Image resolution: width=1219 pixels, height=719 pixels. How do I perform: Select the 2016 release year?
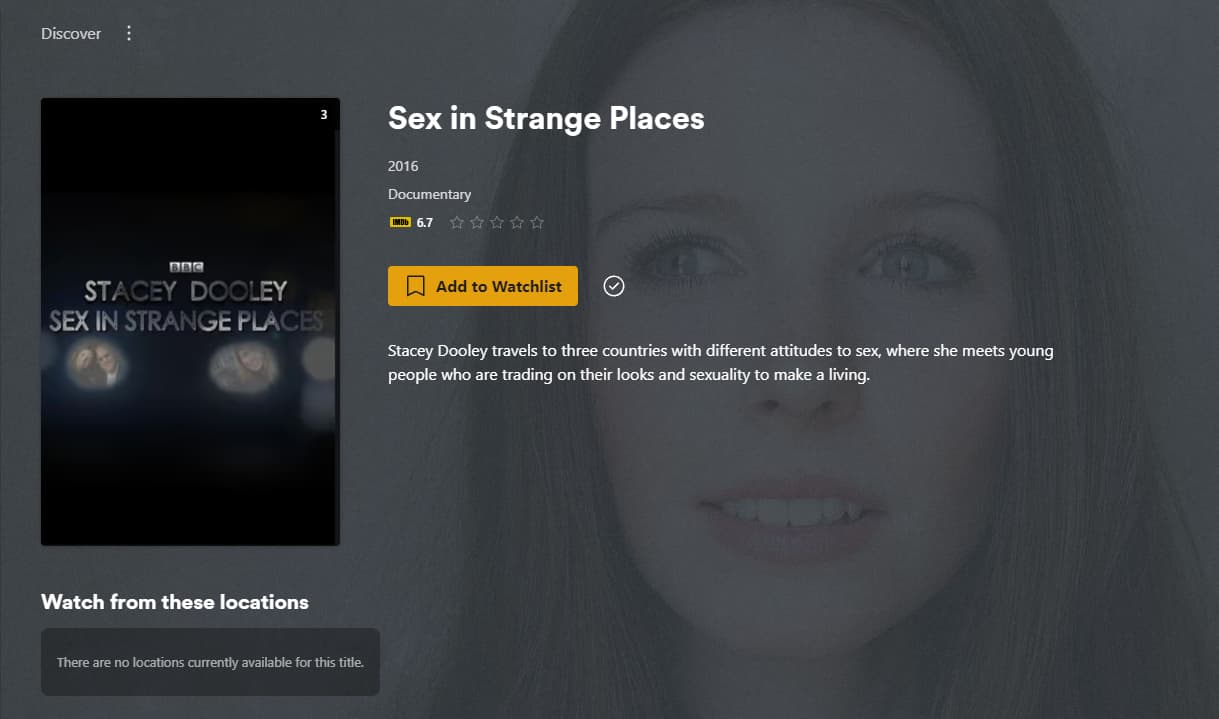coord(403,166)
